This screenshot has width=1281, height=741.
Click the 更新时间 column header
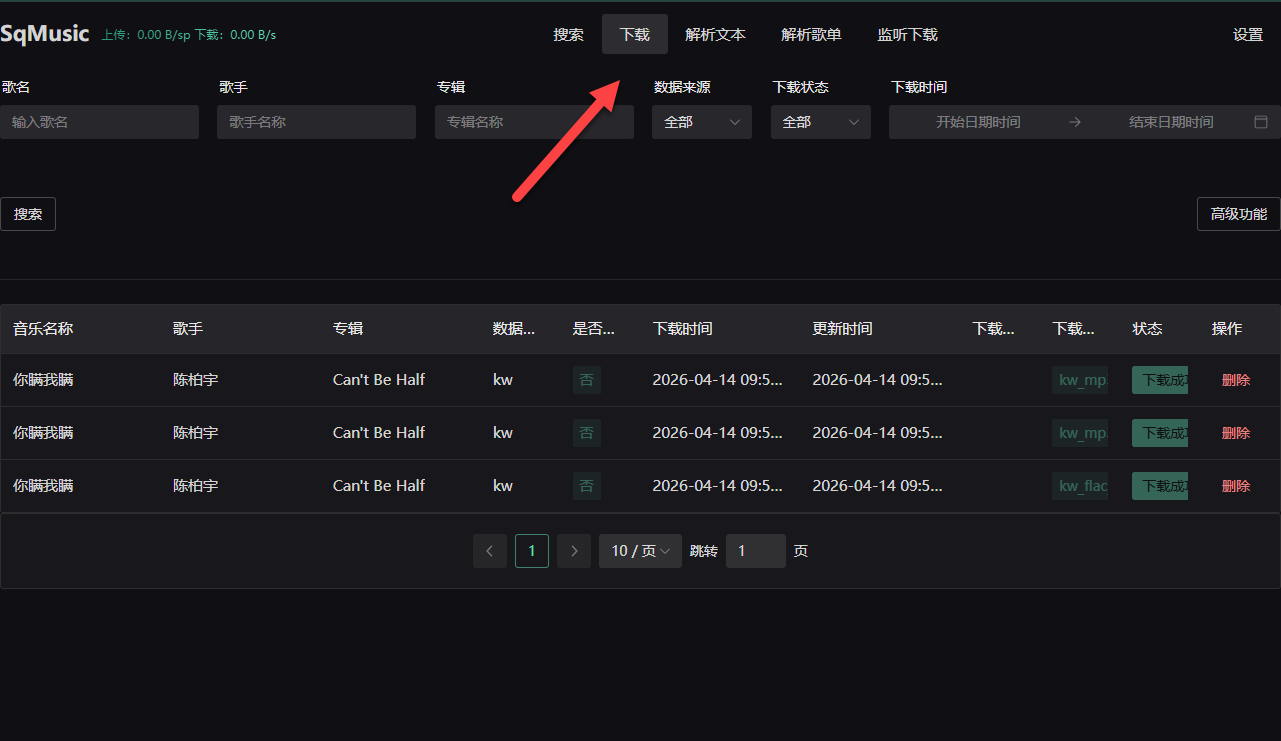click(843, 329)
